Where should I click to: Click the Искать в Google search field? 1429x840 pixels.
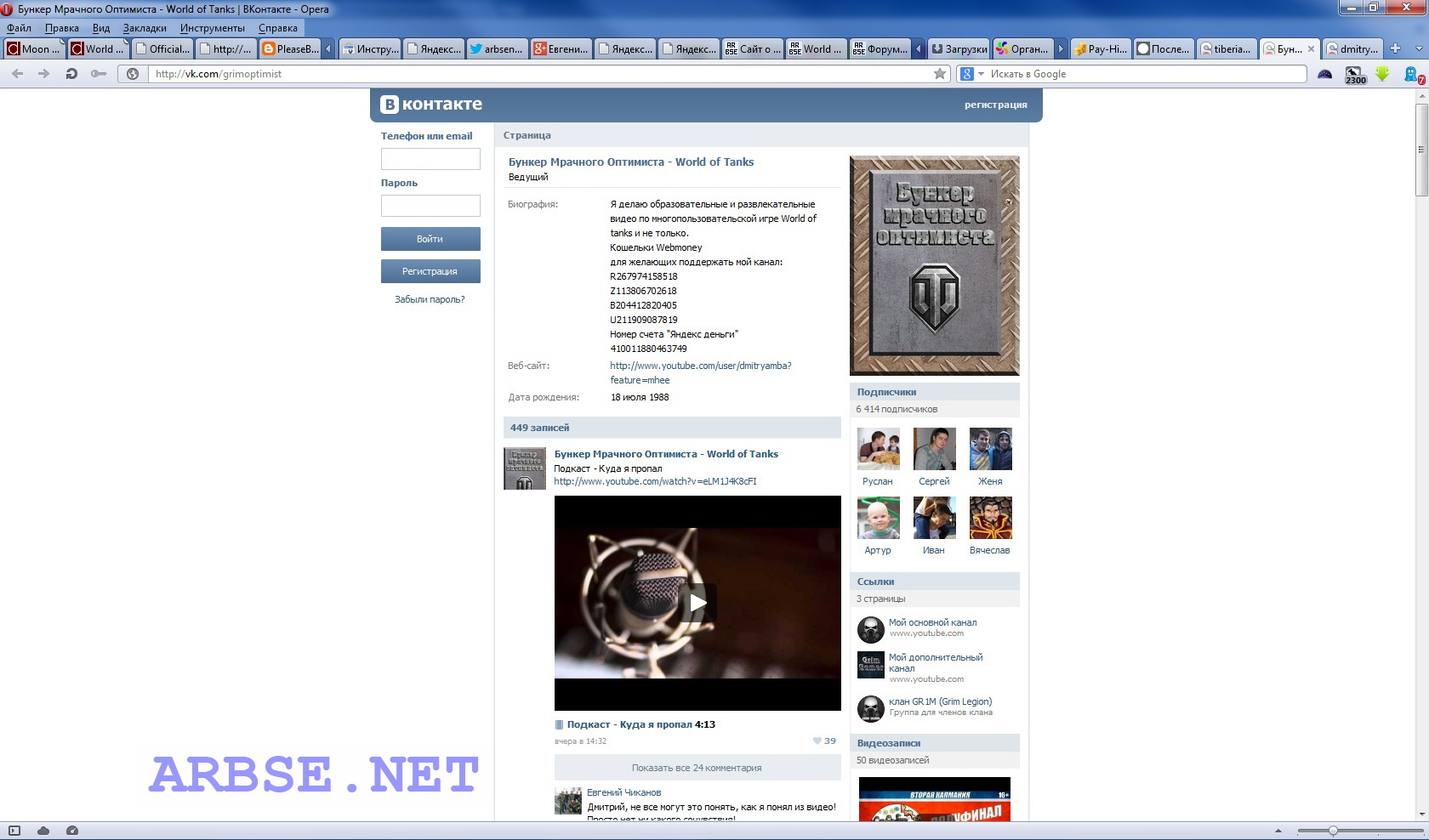[1146, 74]
